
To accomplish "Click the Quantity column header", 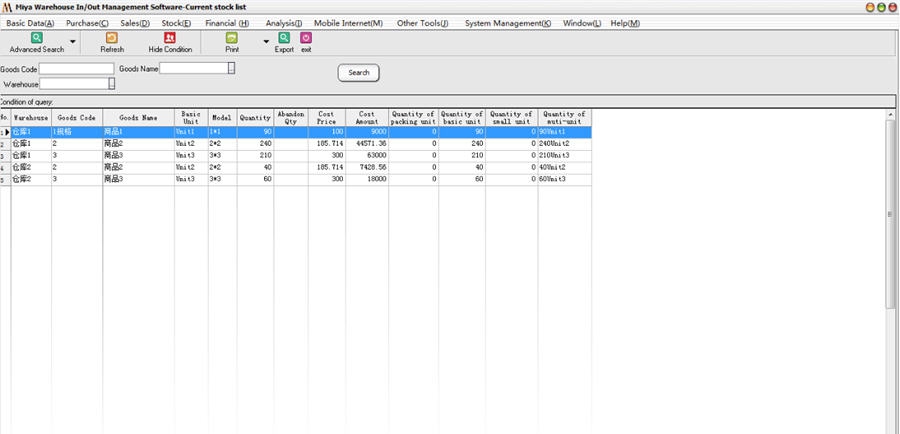I will 255,117.
